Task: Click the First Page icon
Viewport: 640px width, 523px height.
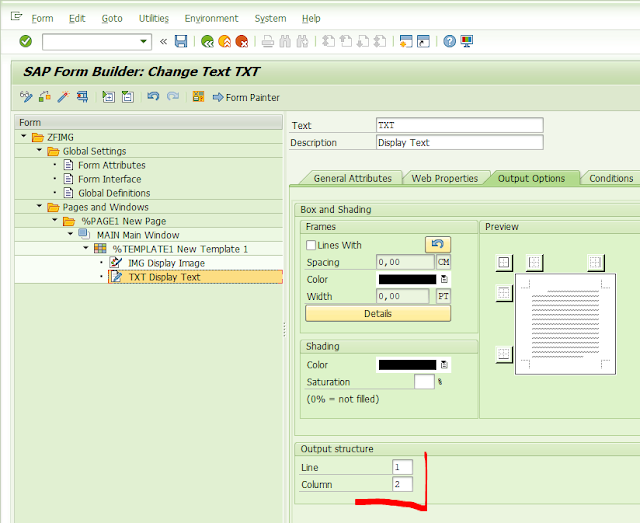Action: point(328,41)
